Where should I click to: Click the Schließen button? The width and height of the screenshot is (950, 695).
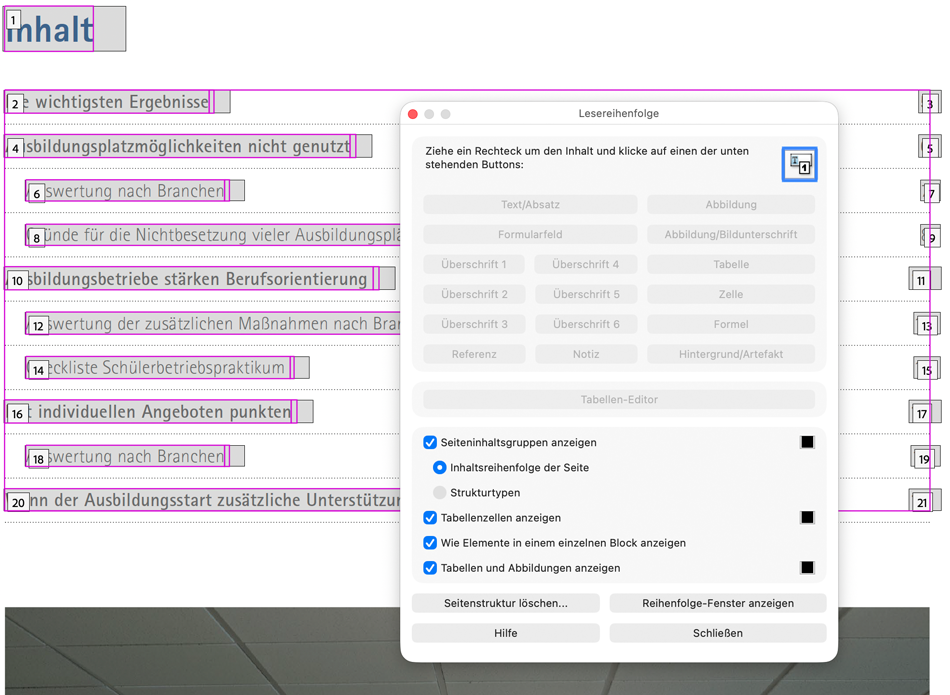click(x=718, y=633)
